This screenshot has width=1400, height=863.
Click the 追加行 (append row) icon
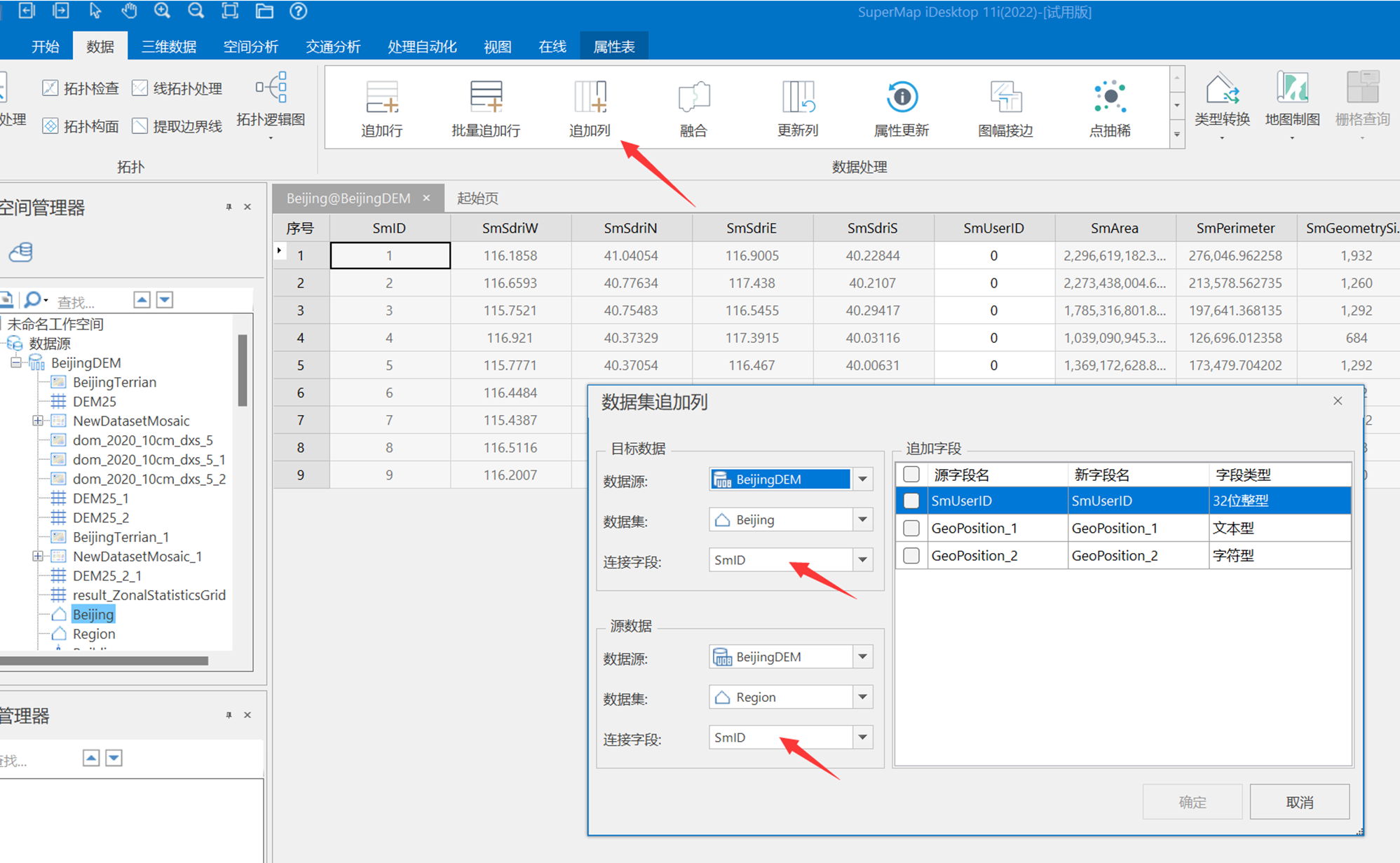[x=381, y=97]
